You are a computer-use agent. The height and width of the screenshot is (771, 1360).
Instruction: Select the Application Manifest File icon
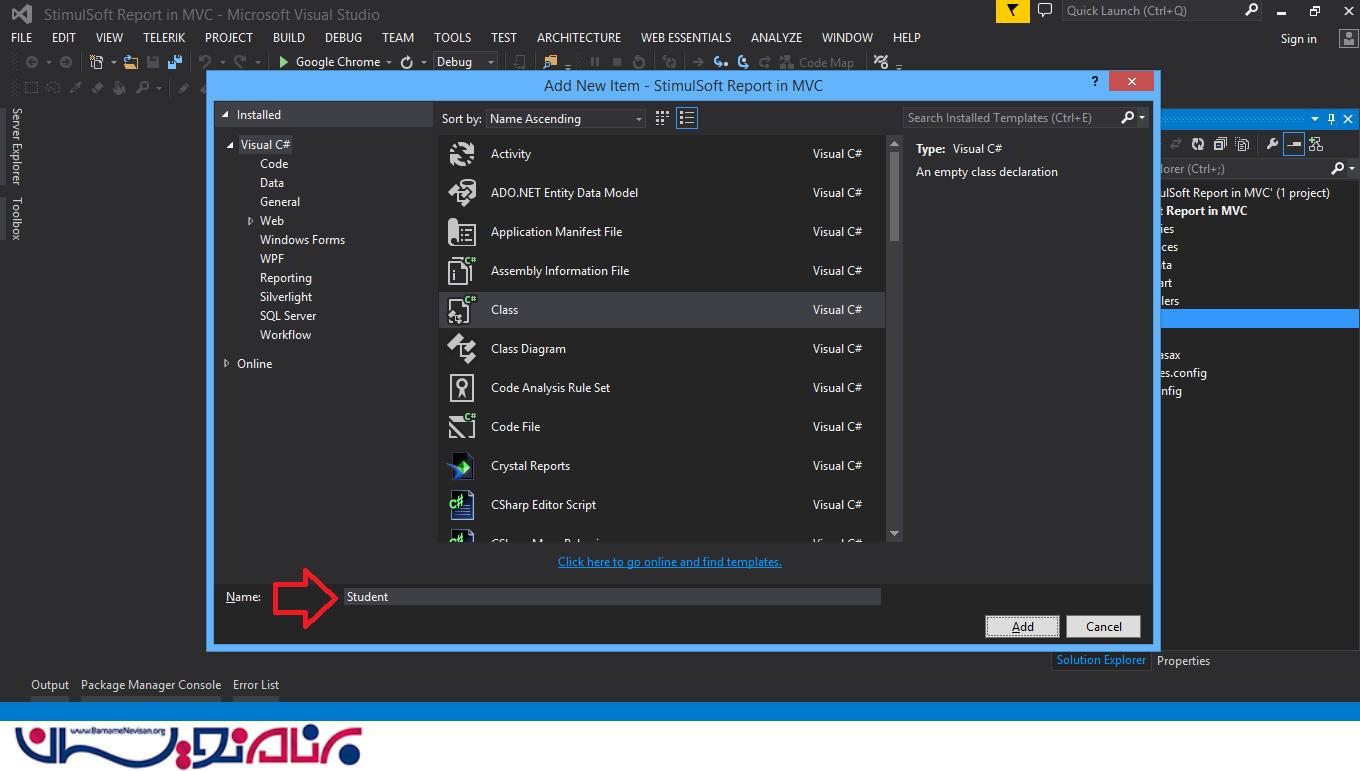461,232
